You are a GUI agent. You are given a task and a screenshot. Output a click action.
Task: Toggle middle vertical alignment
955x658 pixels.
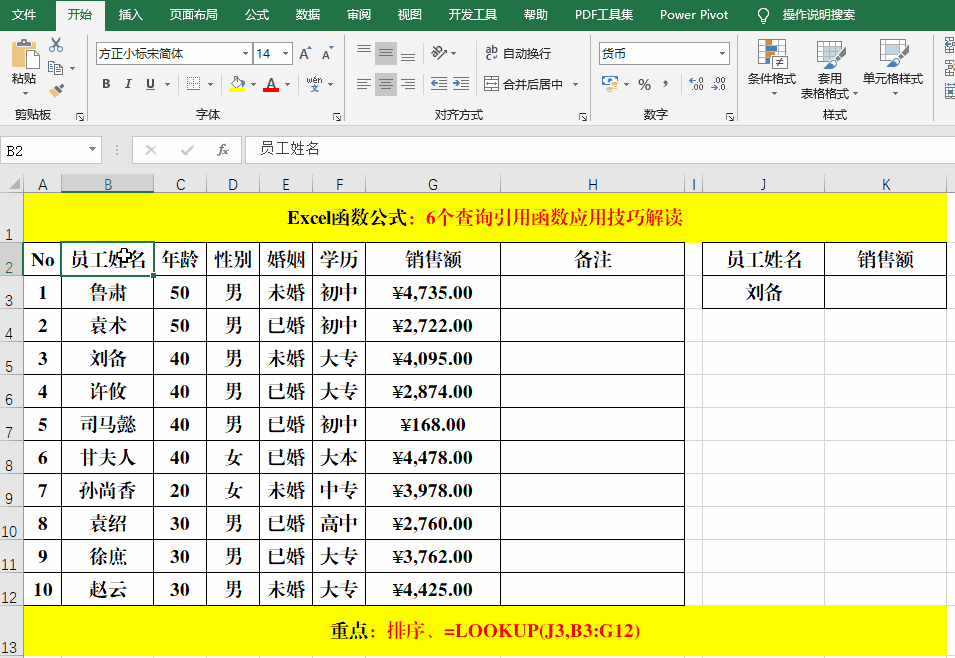click(x=386, y=54)
